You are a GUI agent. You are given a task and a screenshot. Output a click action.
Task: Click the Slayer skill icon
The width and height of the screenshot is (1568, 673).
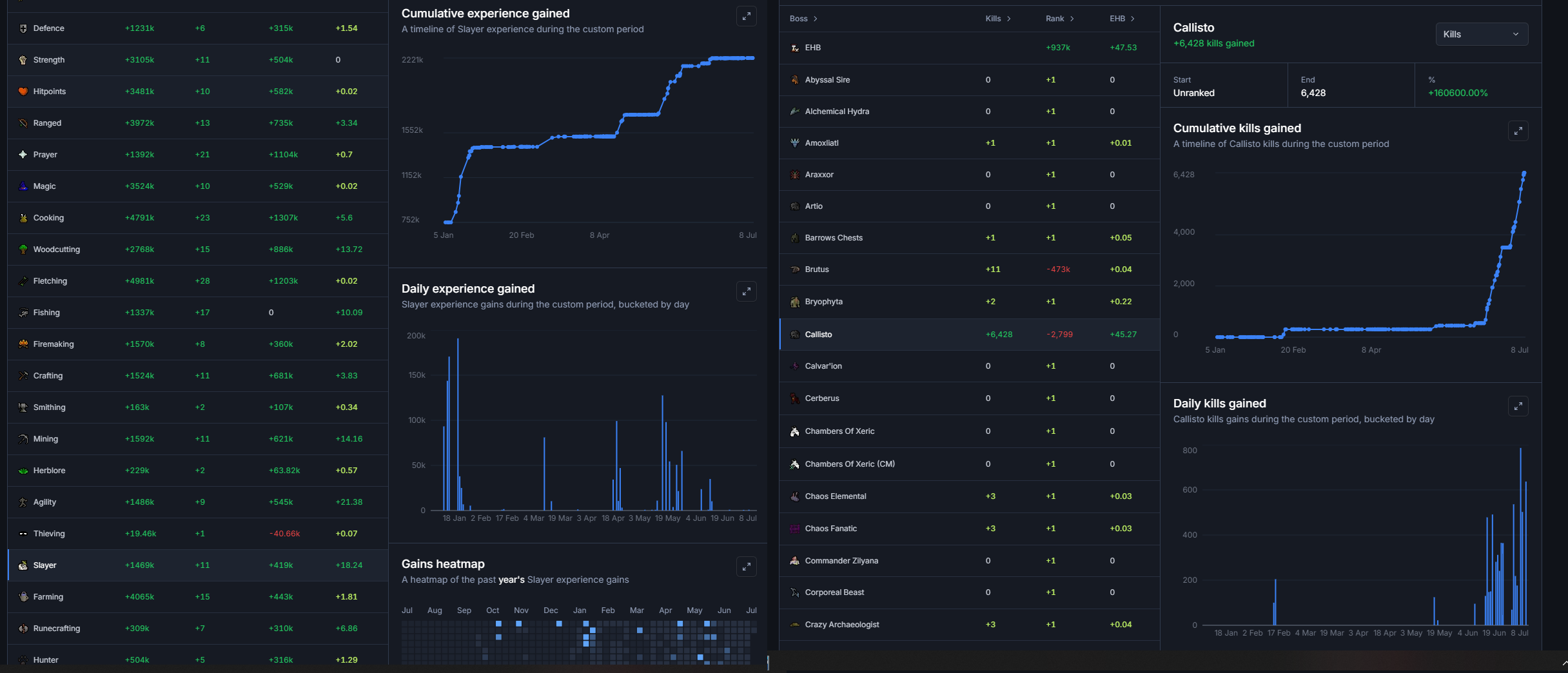[23, 565]
